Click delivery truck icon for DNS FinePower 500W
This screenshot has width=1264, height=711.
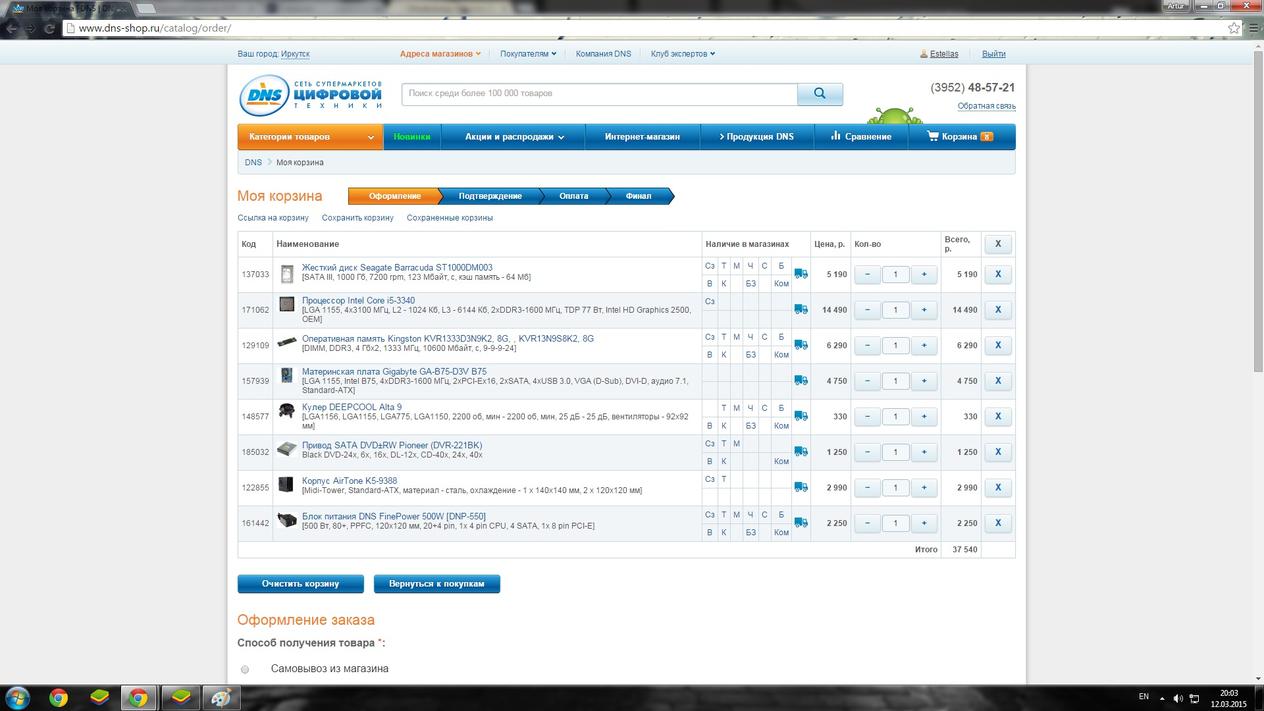801,523
